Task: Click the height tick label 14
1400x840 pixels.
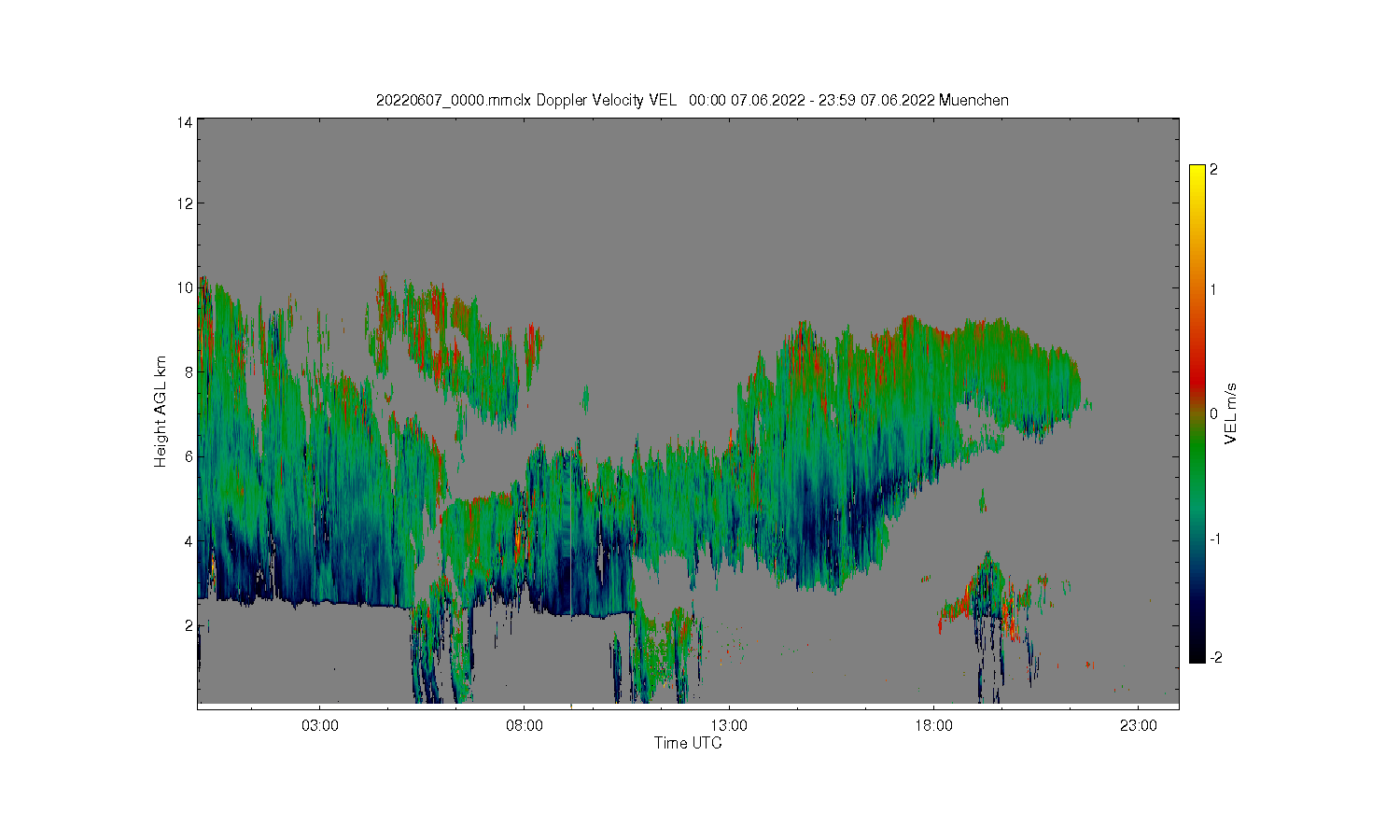Action: point(185,122)
